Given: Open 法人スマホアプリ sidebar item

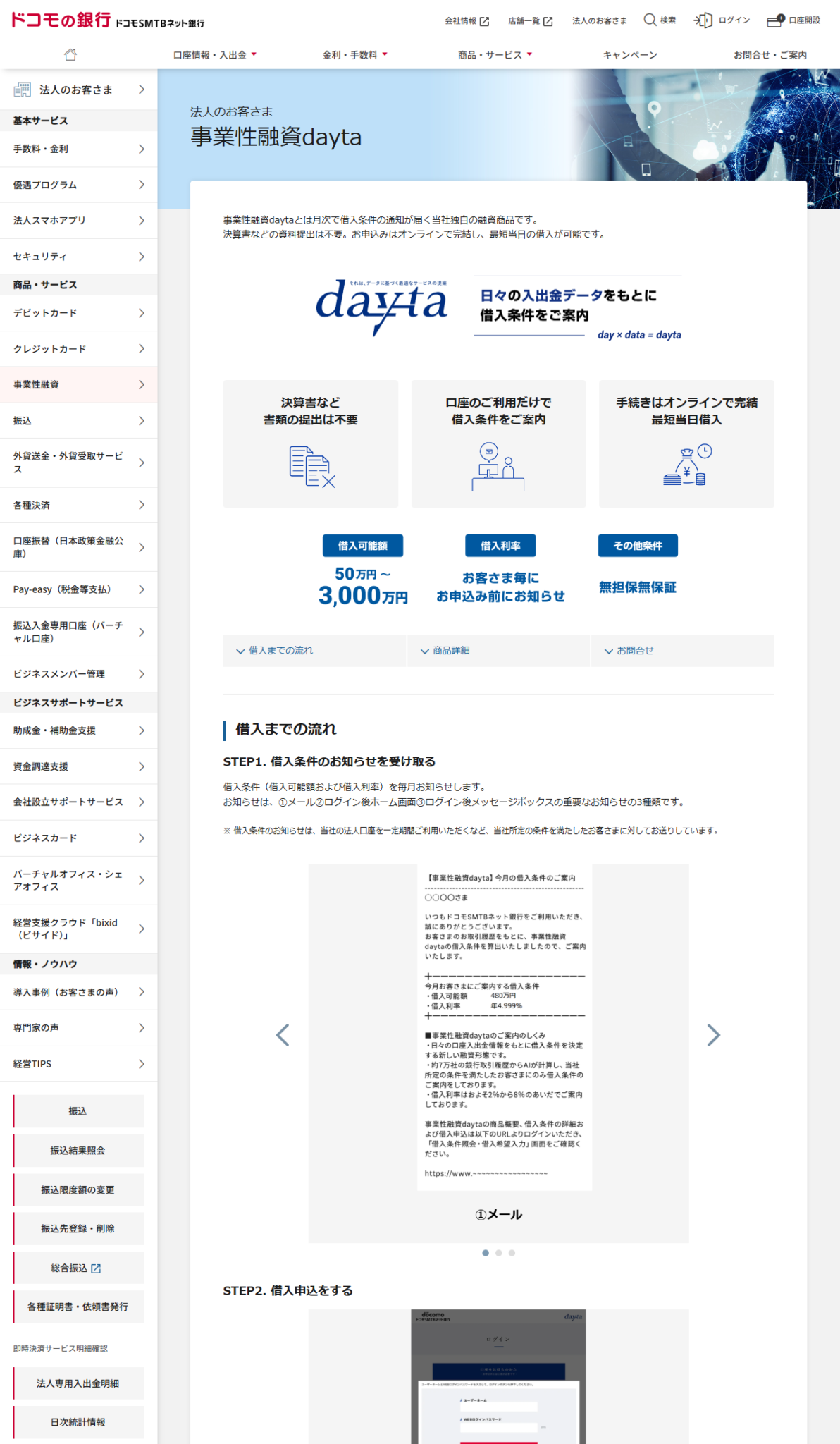Looking at the screenshot, I should (79, 221).
